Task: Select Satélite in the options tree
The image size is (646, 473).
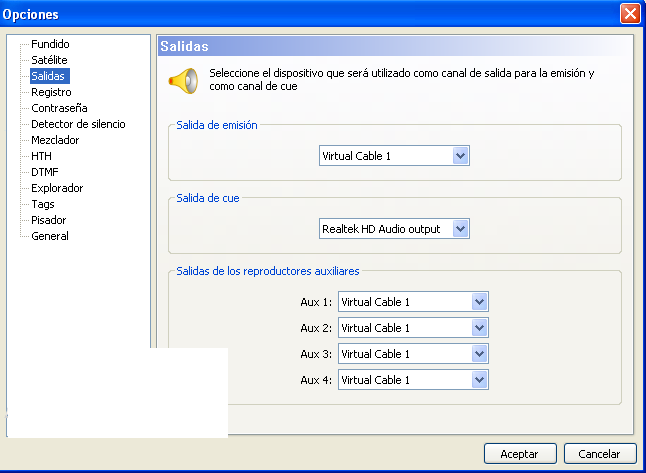Action: 49,60
